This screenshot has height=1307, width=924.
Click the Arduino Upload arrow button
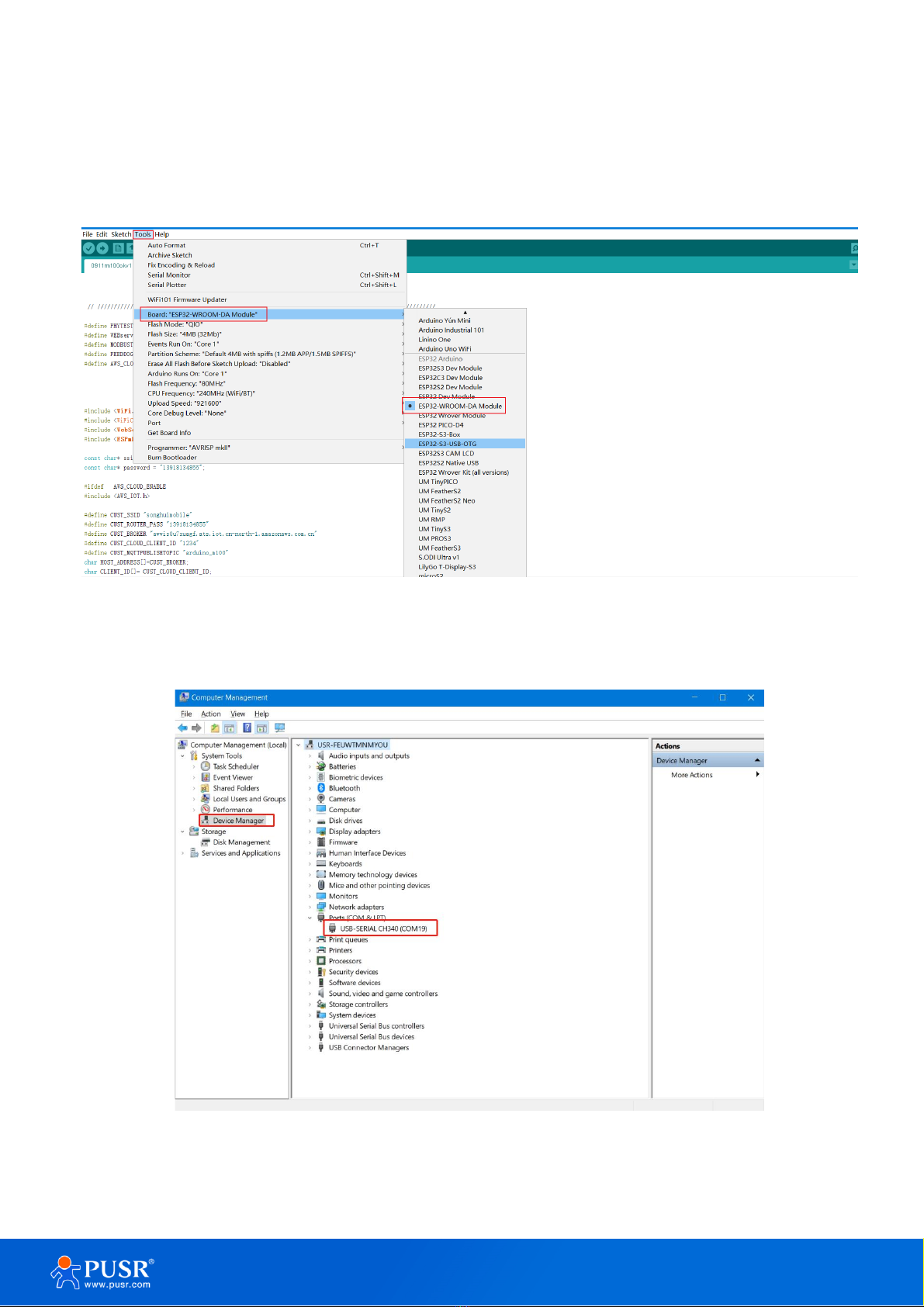point(102,248)
